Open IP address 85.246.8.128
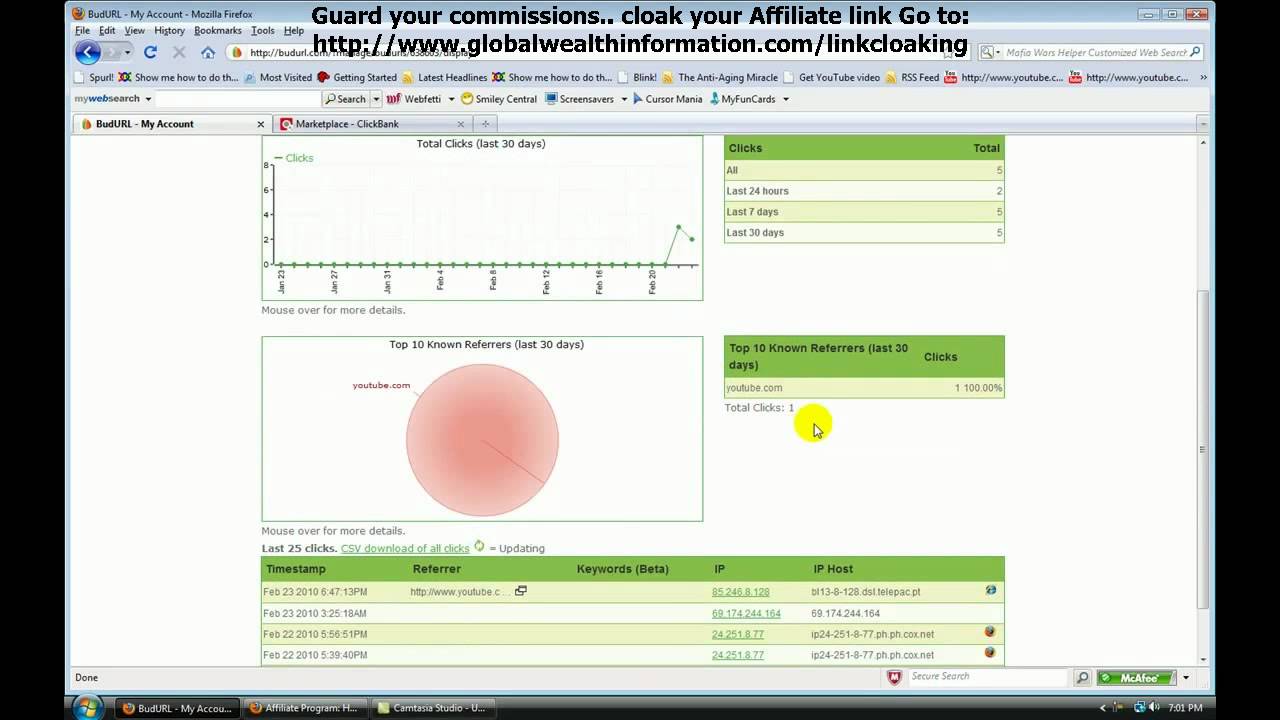Viewport: 1280px width, 720px height. click(x=740, y=592)
